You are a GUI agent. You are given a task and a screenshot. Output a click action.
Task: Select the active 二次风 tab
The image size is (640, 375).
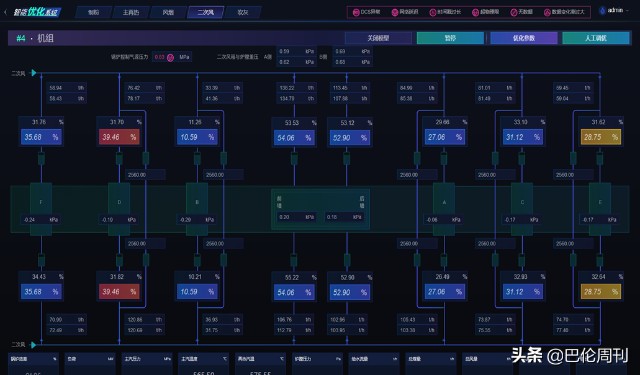[205, 12]
